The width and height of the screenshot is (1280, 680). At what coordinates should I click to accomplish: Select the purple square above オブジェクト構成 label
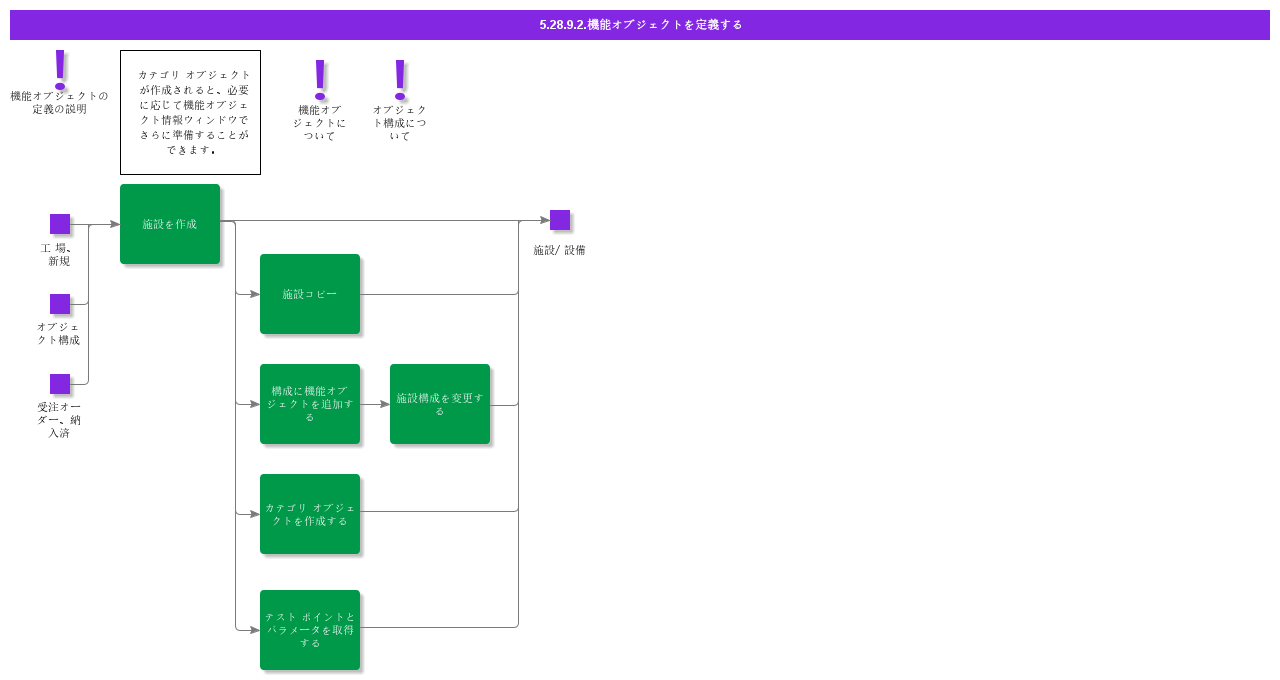(x=60, y=304)
